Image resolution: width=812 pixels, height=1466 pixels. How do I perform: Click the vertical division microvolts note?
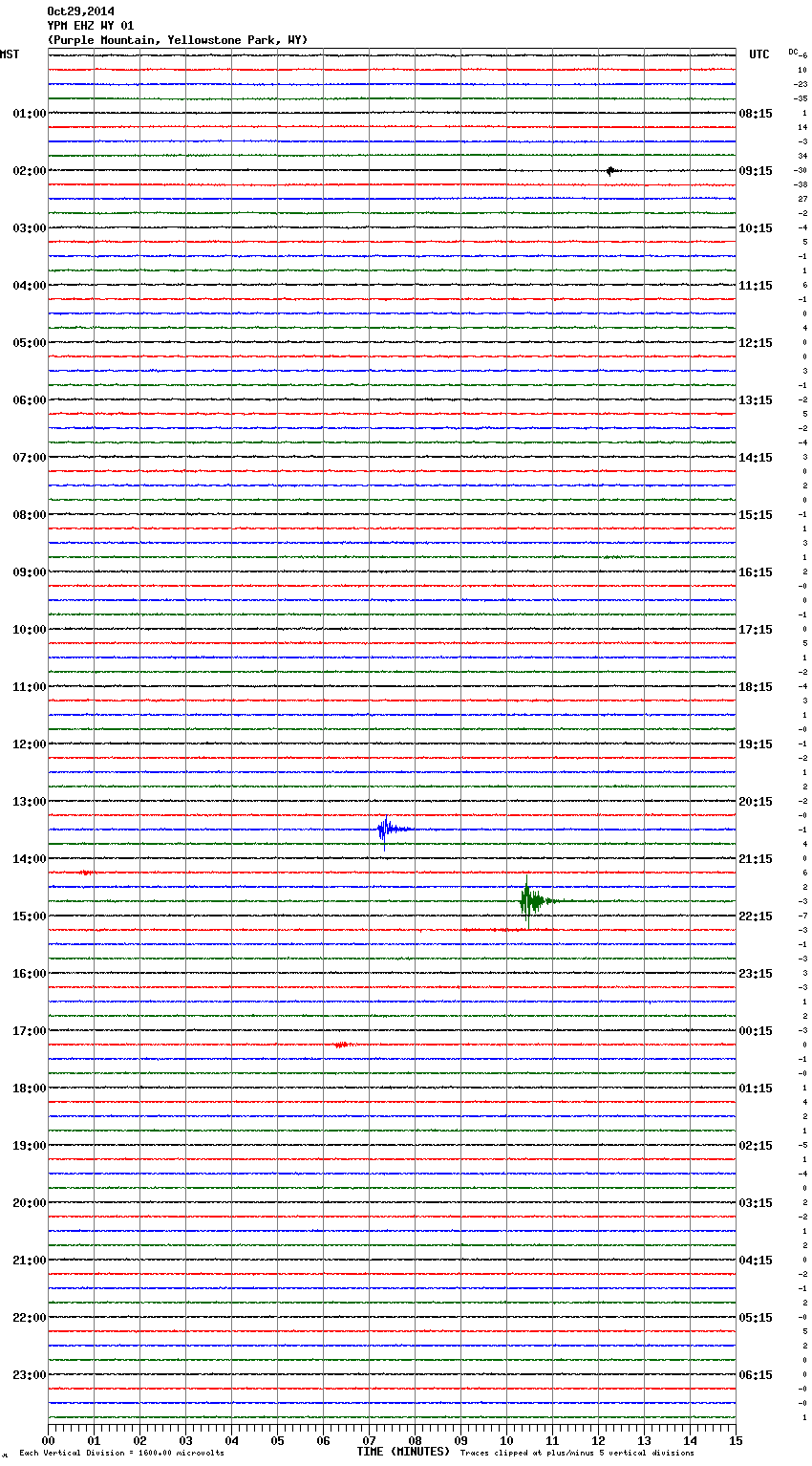(x=121, y=1454)
